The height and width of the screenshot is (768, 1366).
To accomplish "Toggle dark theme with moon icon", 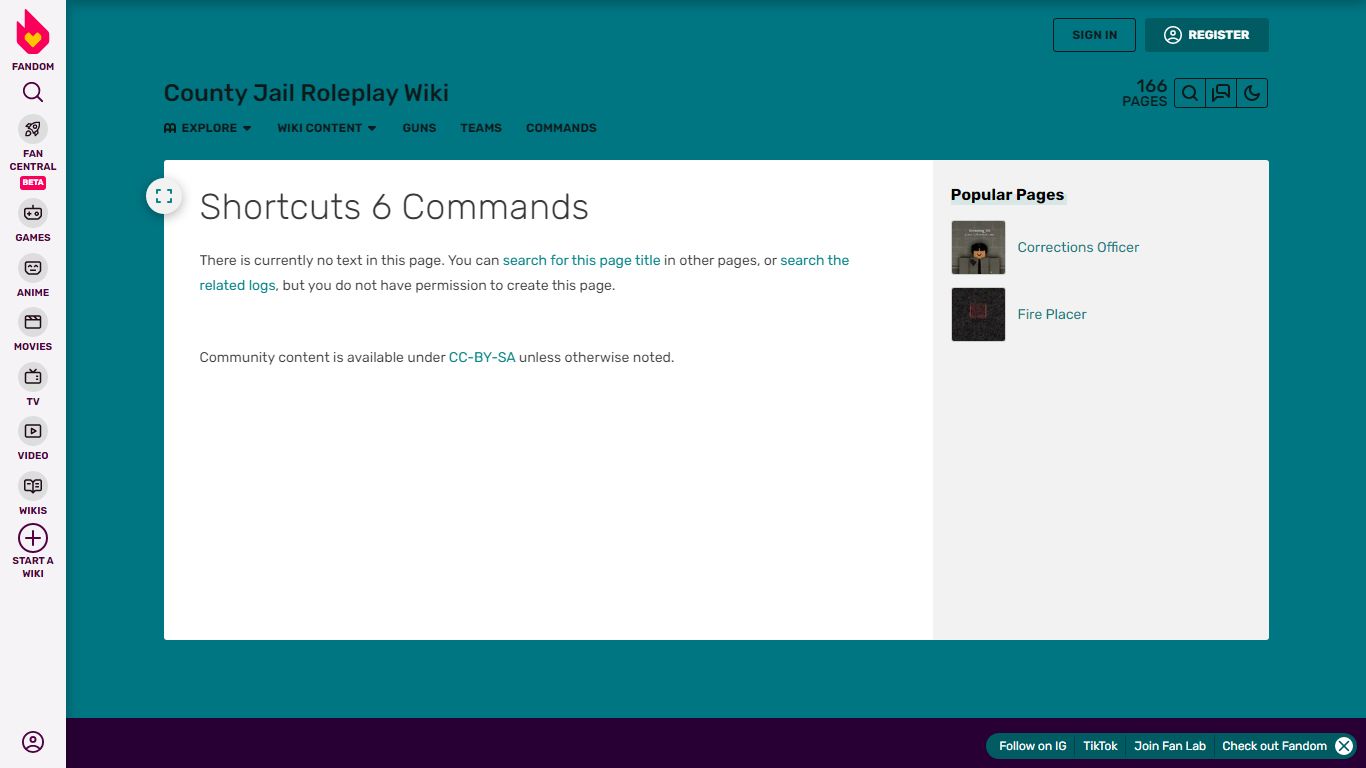I will pos(1252,93).
